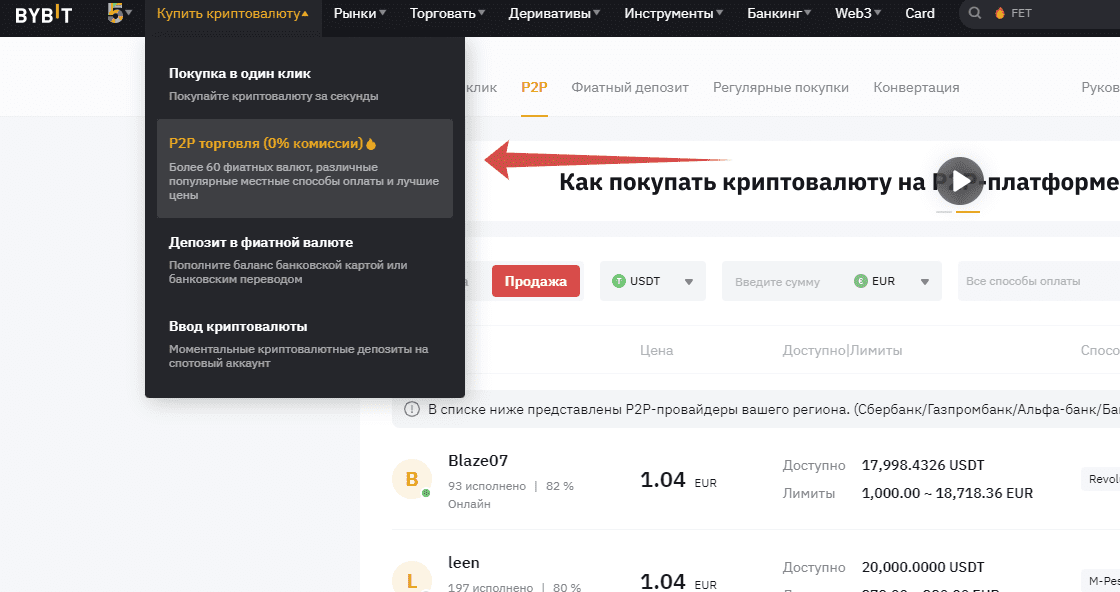The width and height of the screenshot is (1120, 592).
Task: Click the Введите сумму amount field
Action: (x=777, y=281)
